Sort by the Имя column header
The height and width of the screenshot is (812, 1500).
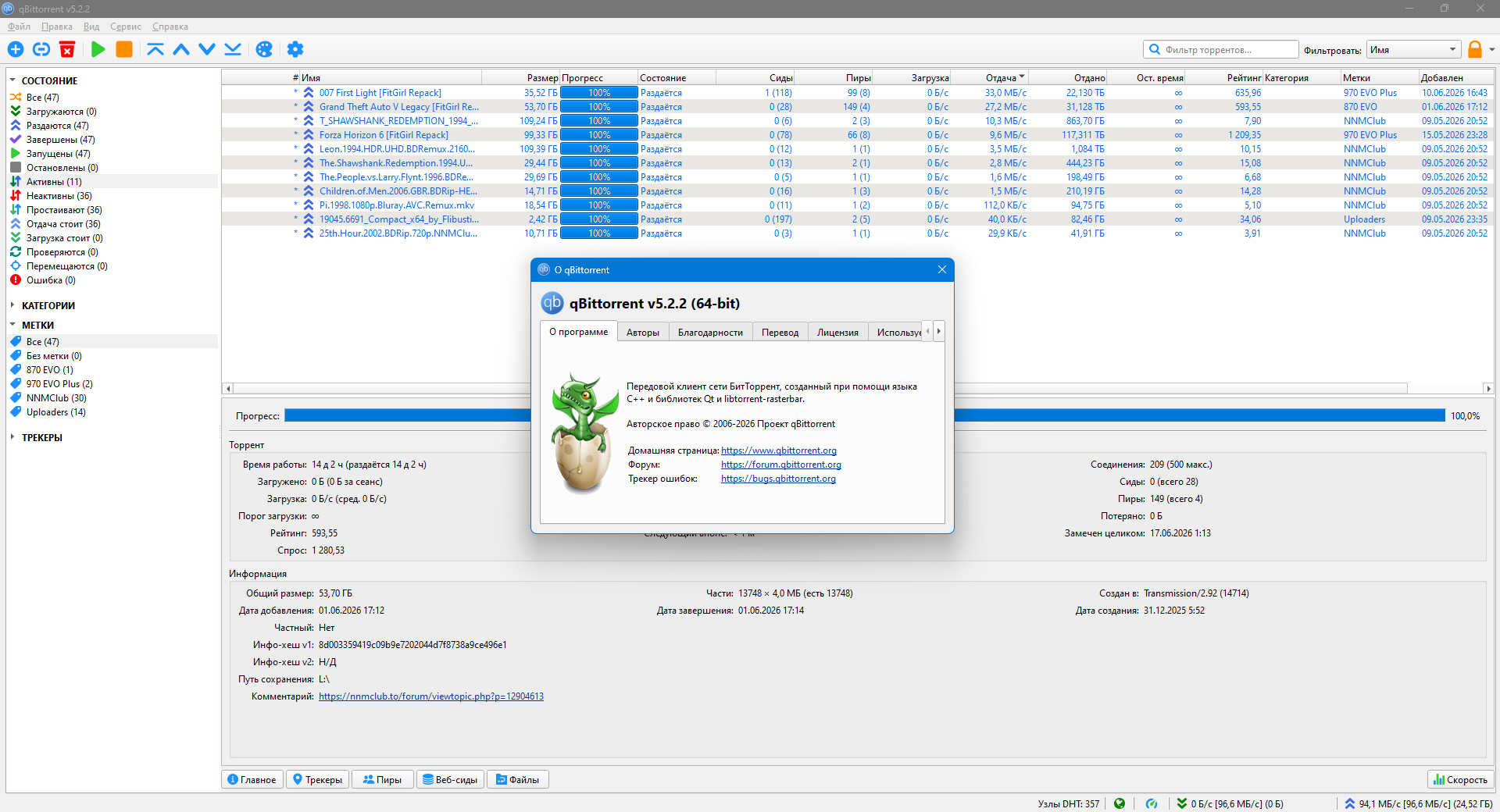(391, 77)
